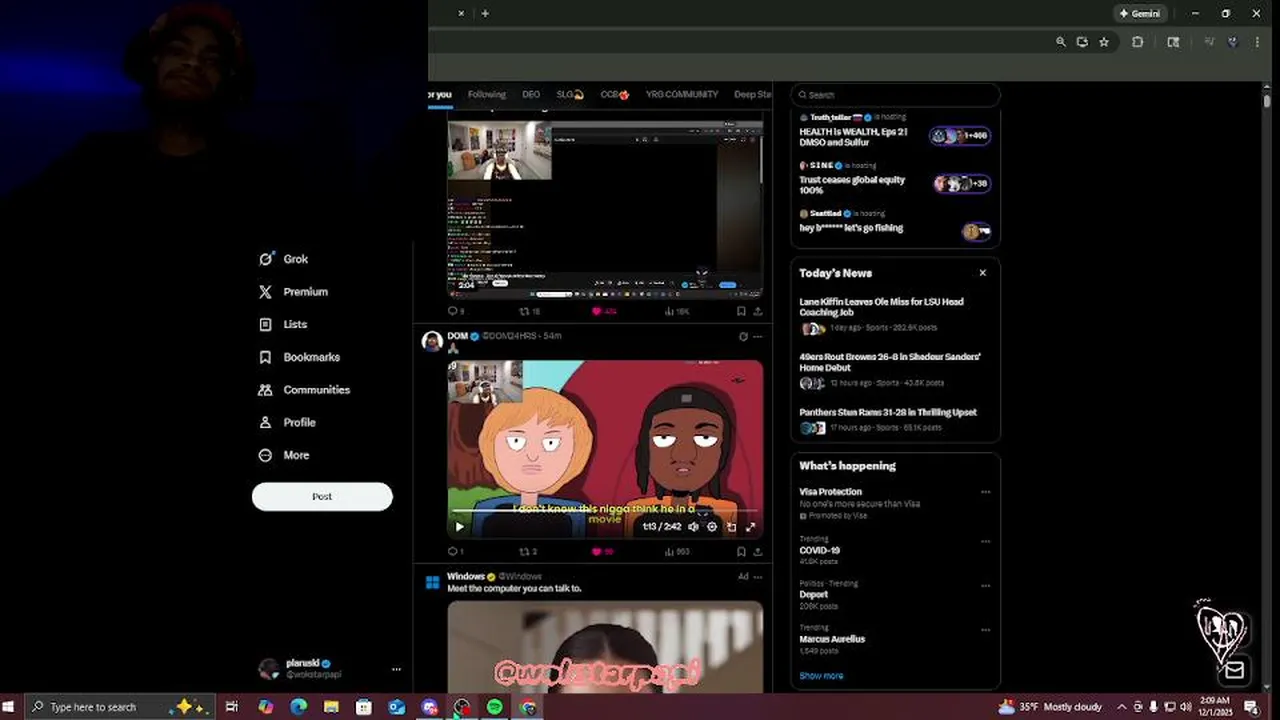Open the taskbar volume control
The height and width of the screenshot is (720, 1280).
tap(1186, 707)
